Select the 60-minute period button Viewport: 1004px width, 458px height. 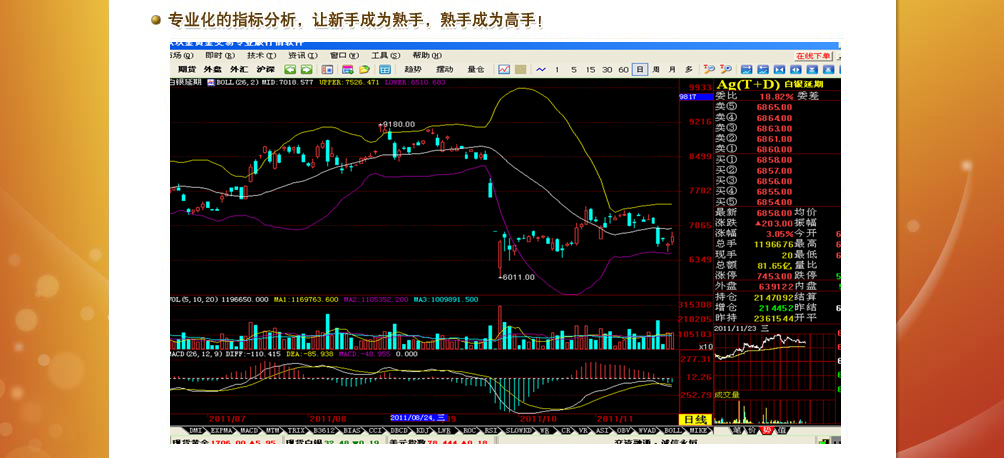[x=623, y=69]
